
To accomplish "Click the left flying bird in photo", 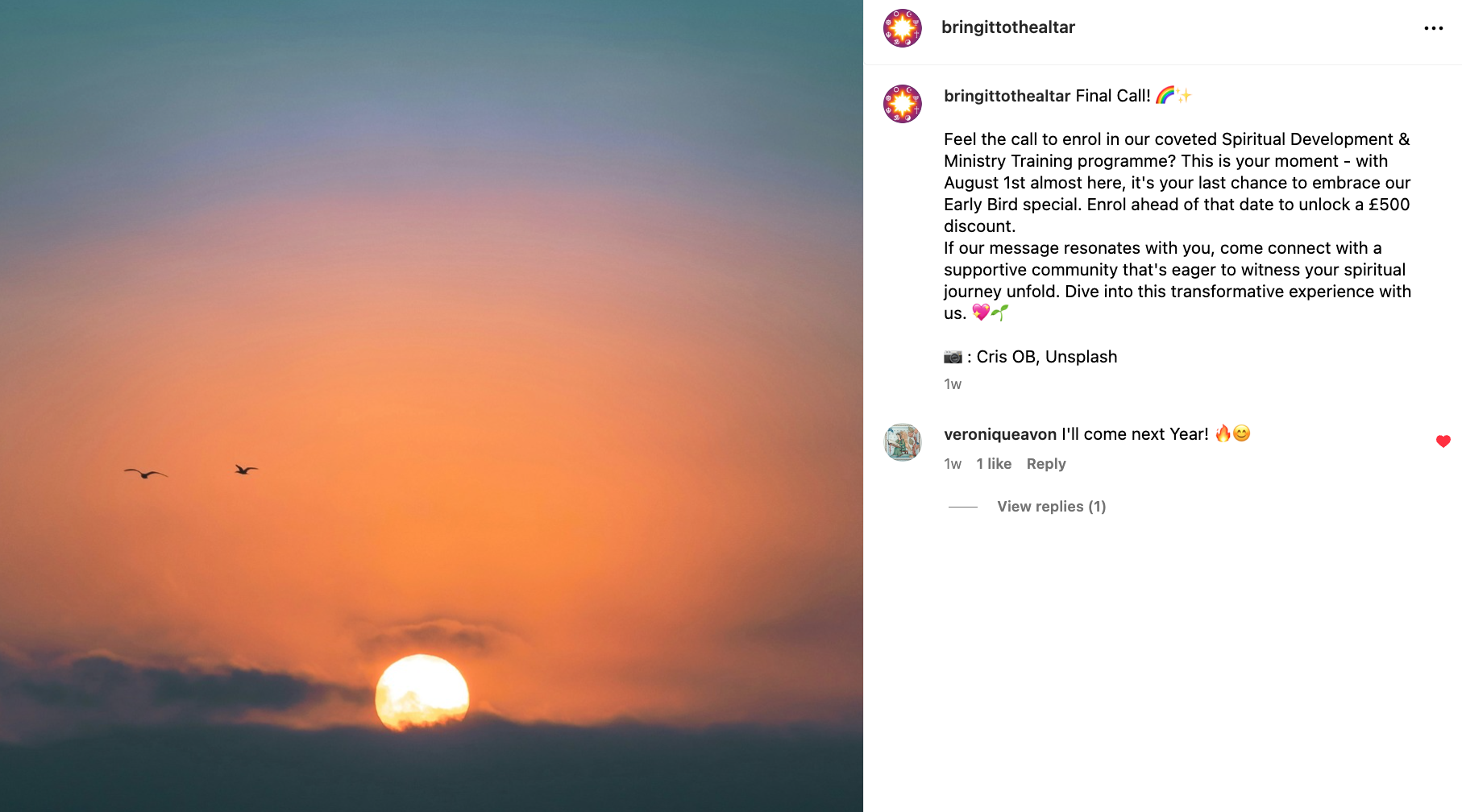I will [x=145, y=473].
